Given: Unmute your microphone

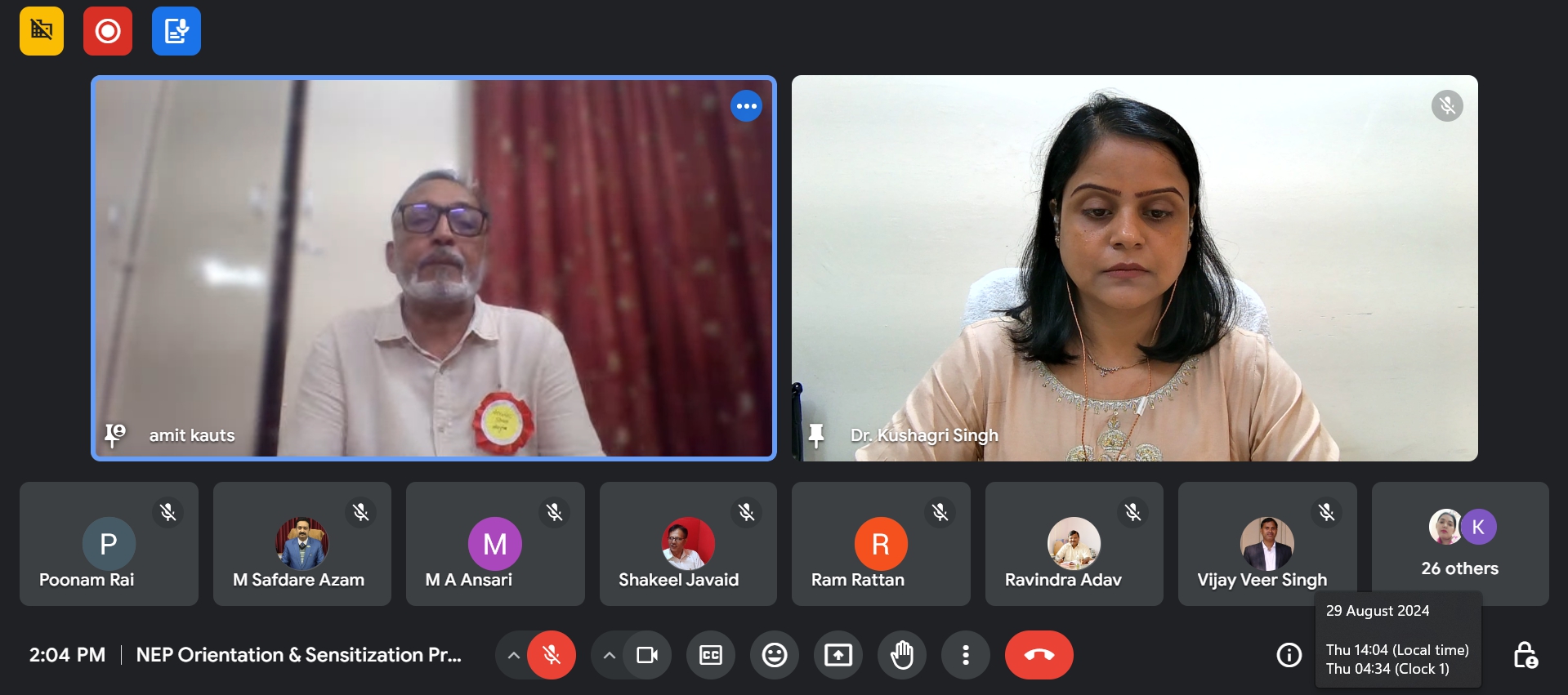Looking at the screenshot, I should pos(552,655).
